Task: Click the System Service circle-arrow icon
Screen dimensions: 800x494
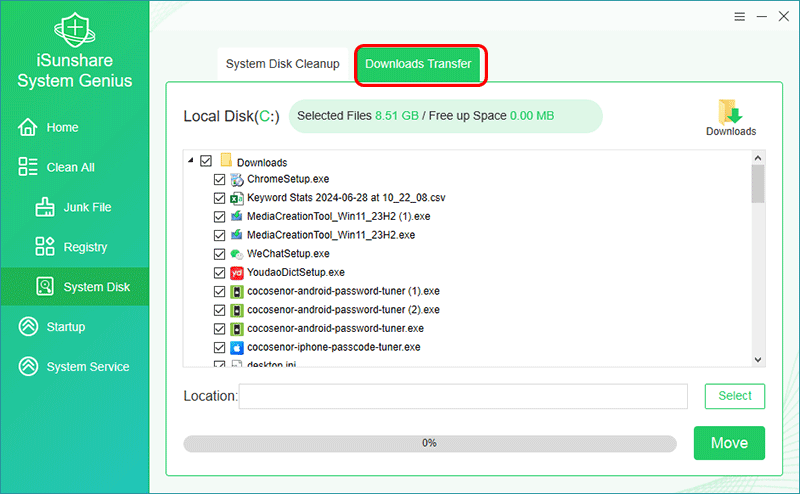Action: (28, 366)
